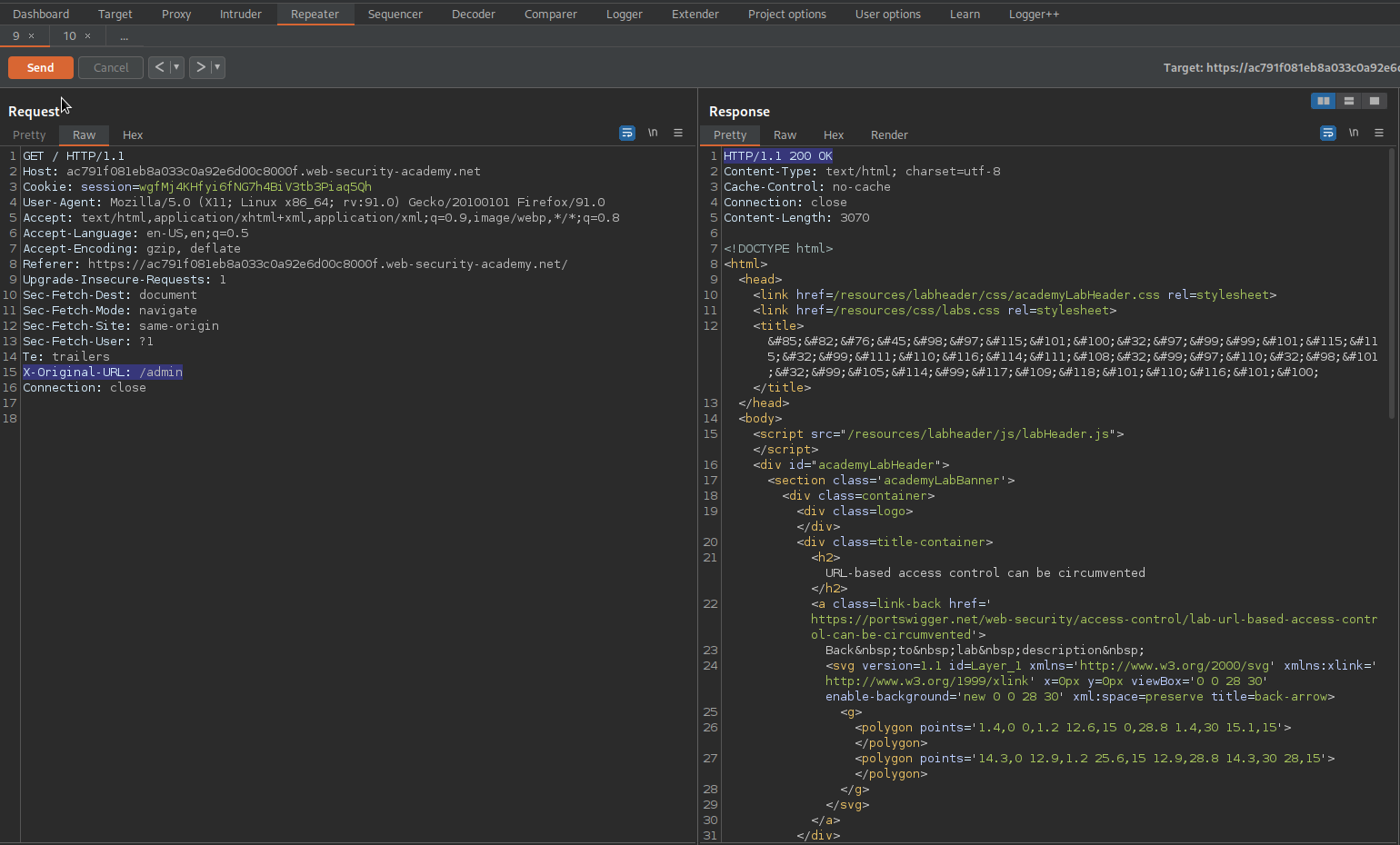Click the Send button
The image size is (1400, 845).
coord(41,67)
